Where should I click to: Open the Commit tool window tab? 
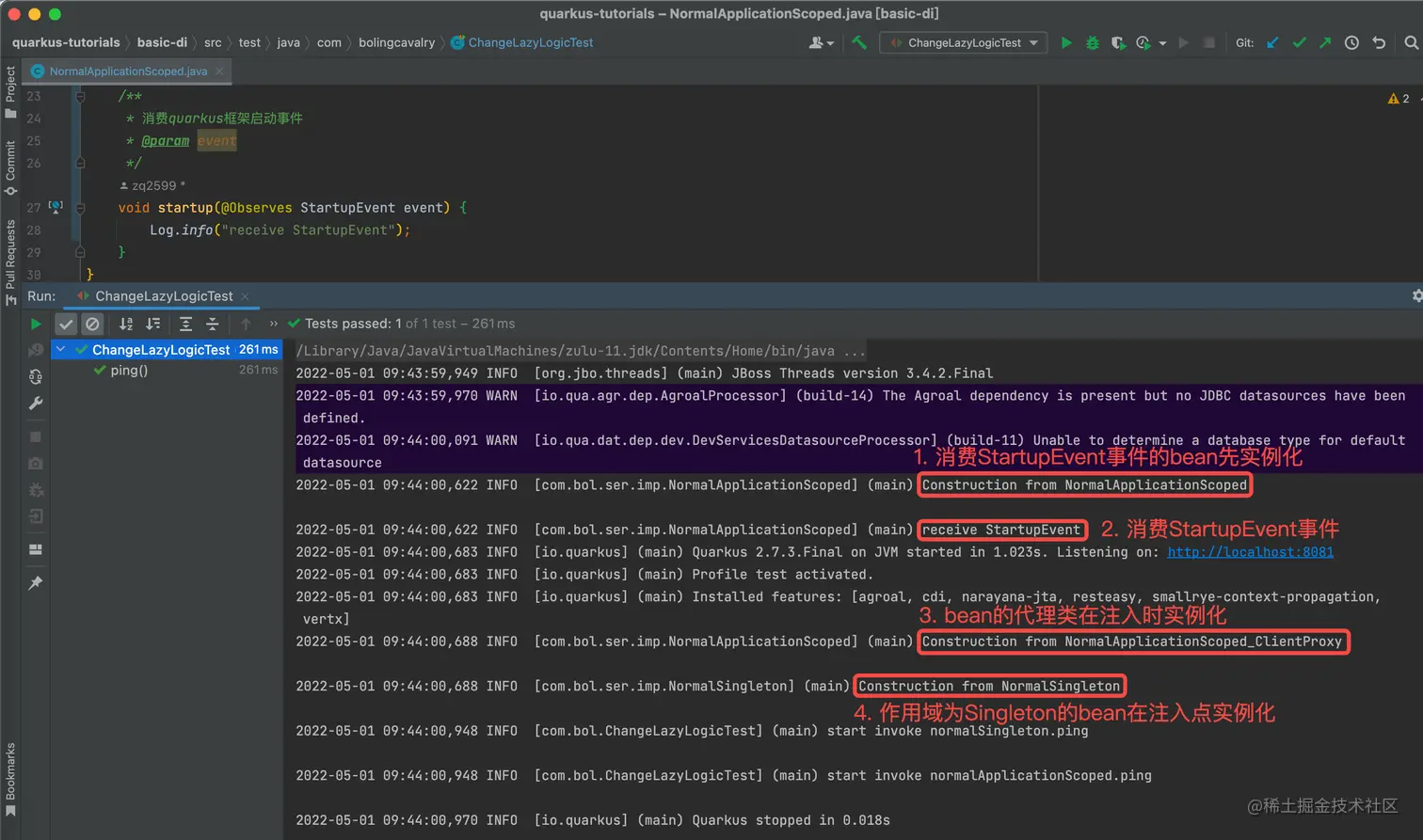10,168
